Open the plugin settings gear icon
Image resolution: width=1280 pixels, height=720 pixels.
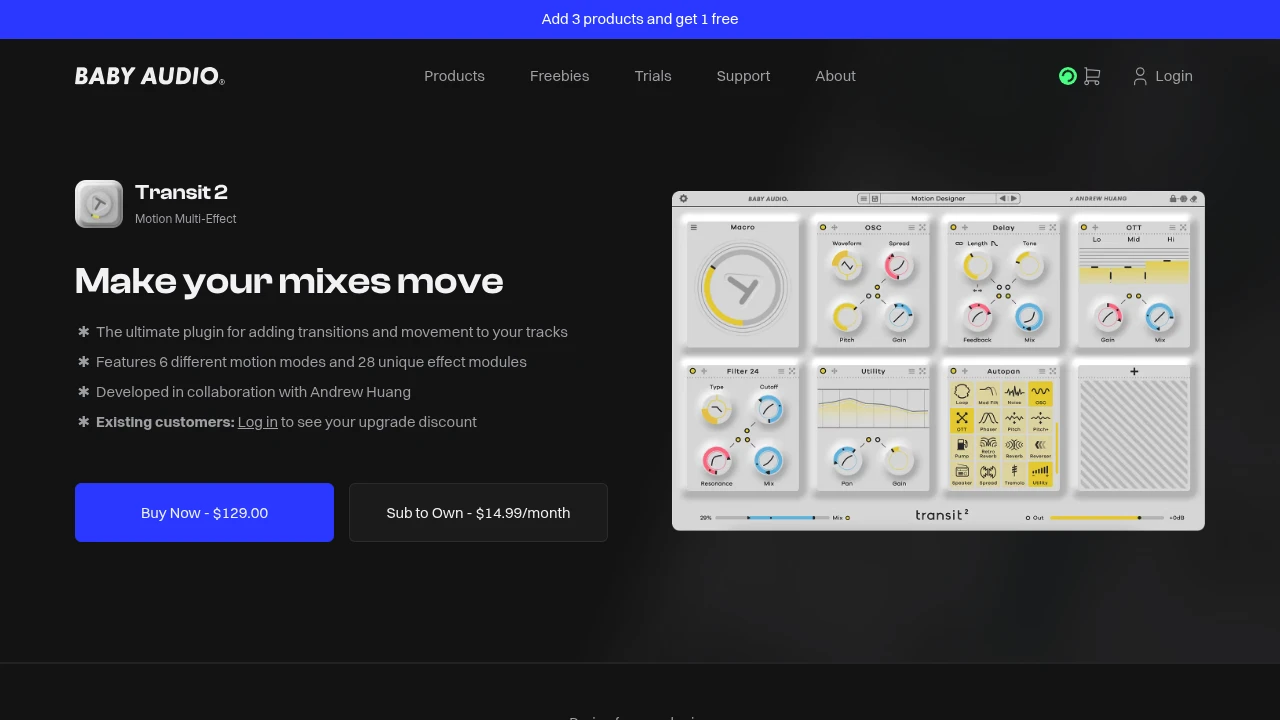click(684, 198)
